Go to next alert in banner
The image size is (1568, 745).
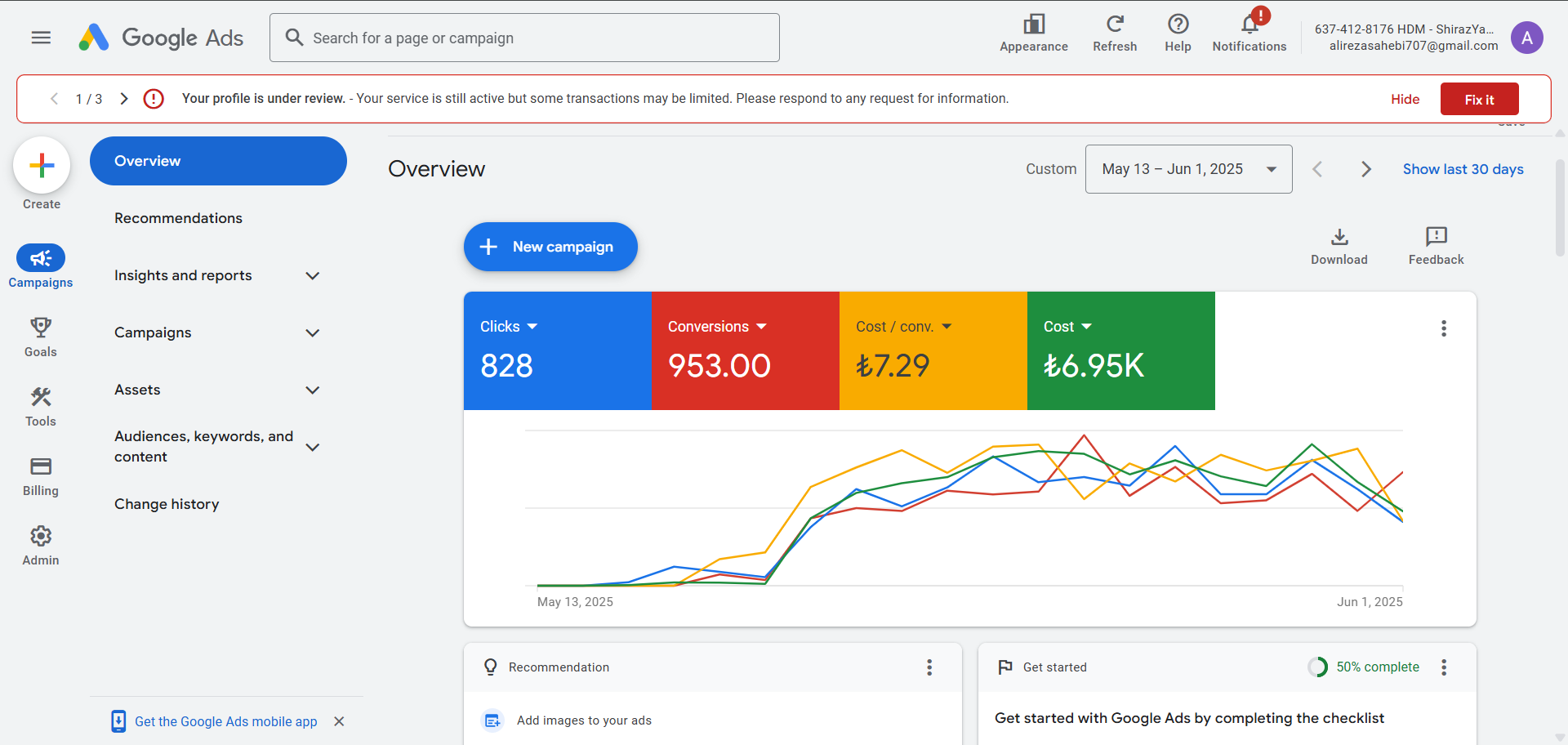point(124,99)
